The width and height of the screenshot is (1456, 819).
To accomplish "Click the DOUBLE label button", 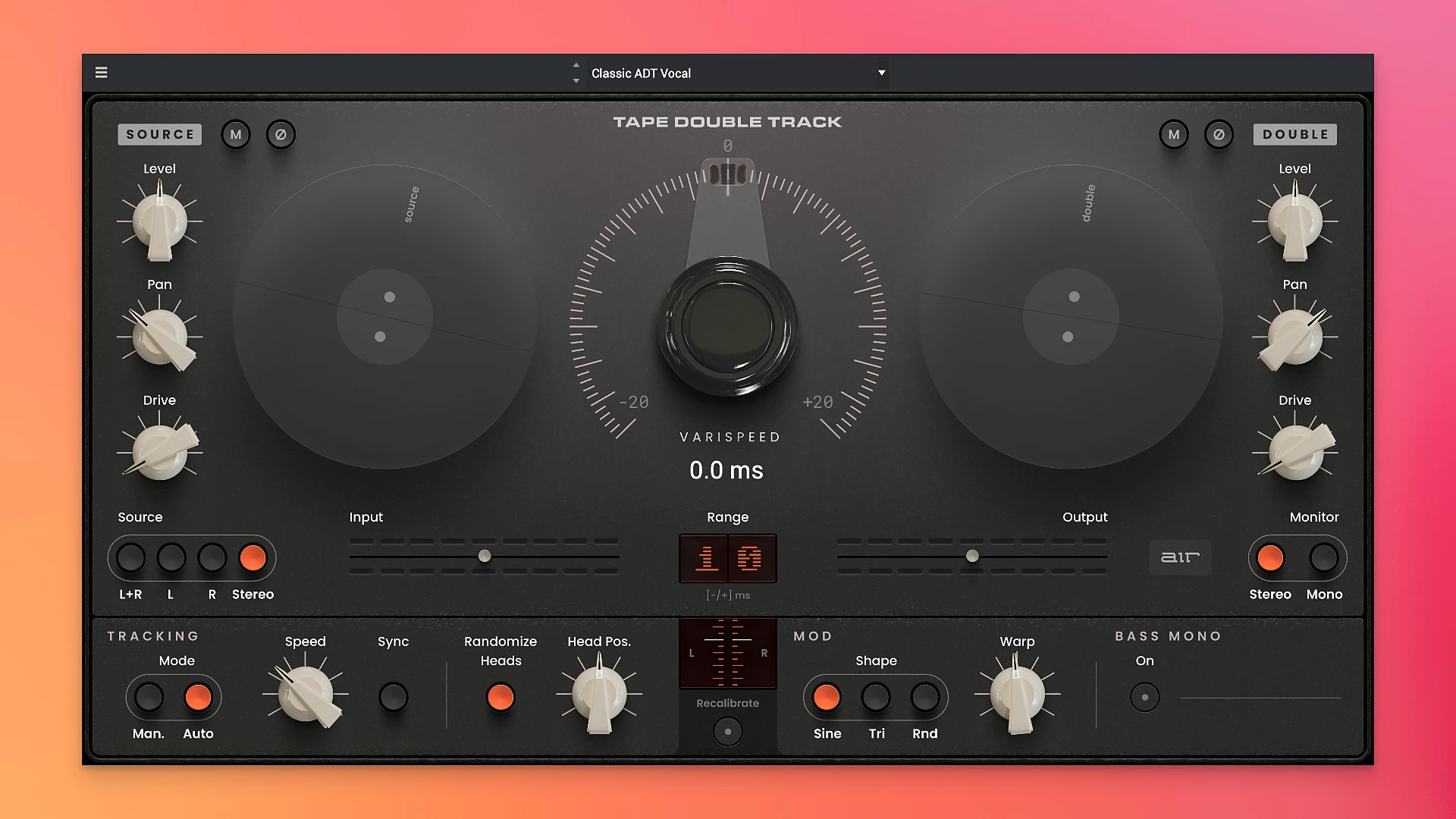I will [1295, 134].
